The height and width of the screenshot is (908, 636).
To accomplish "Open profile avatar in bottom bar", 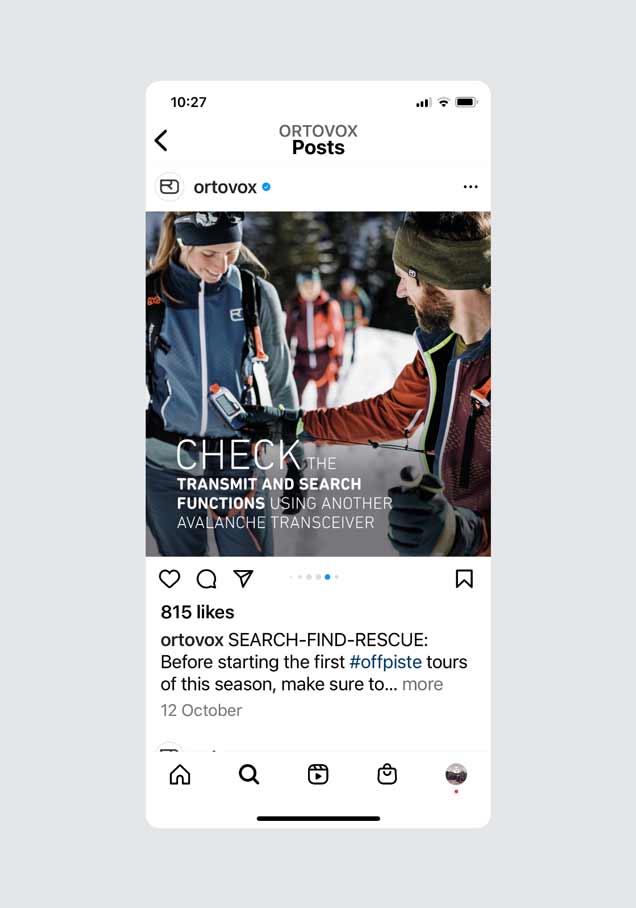I will pos(456,774).
